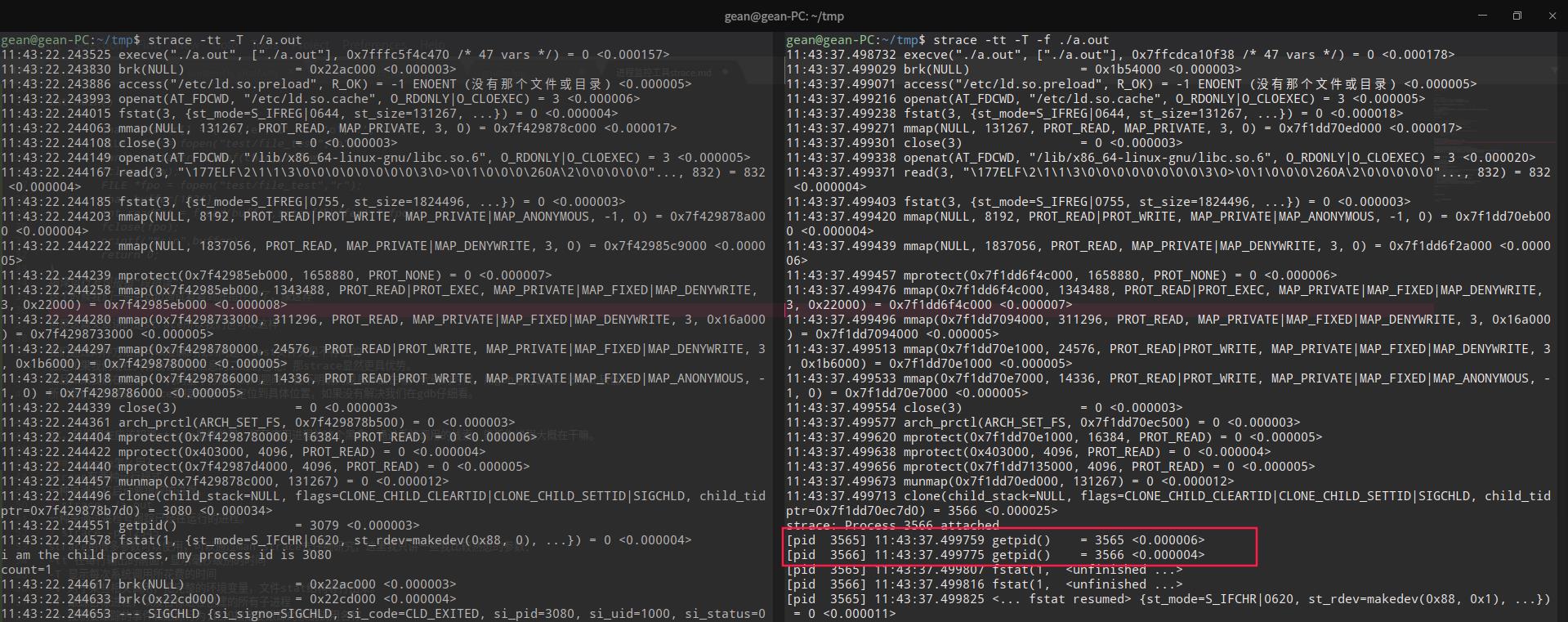The height and width of the screenshot is (622, 1568).
Task: Click the 'strace: Process 3566 attached' line
Action: click(x=892, y=525)
